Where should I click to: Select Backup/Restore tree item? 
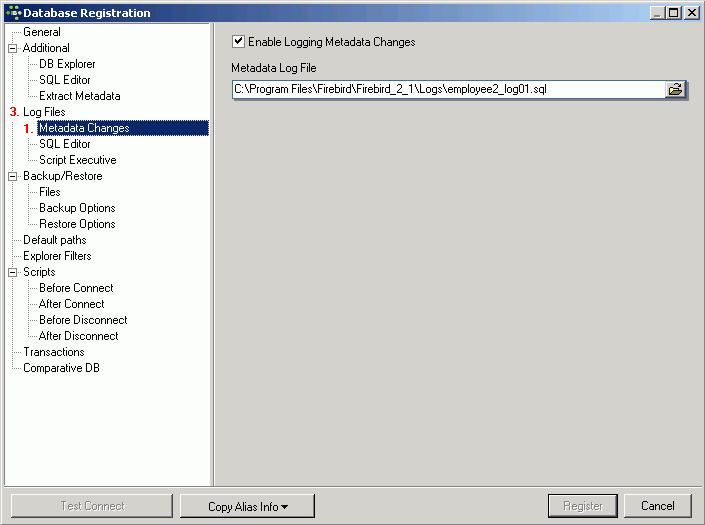click(62, 176)
